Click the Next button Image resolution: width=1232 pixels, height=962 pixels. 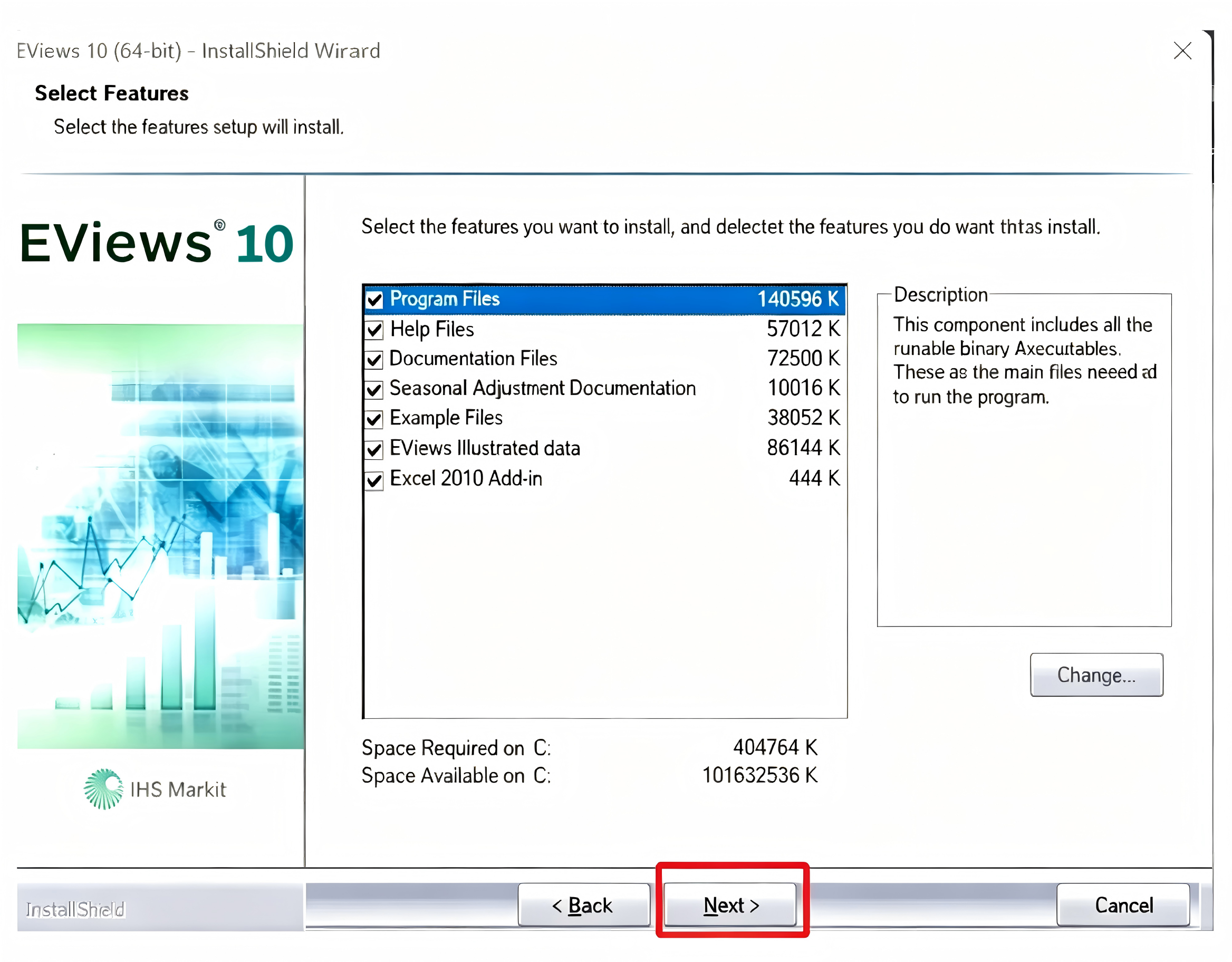730,905
